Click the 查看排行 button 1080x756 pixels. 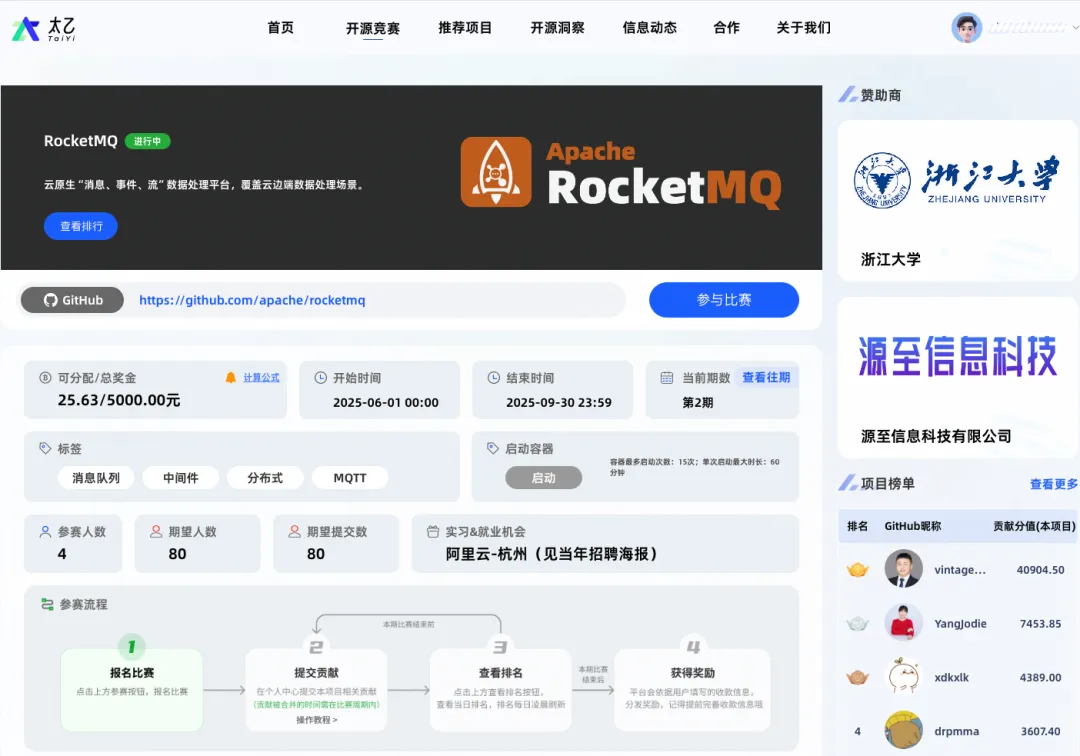click(x=81, y=226)
